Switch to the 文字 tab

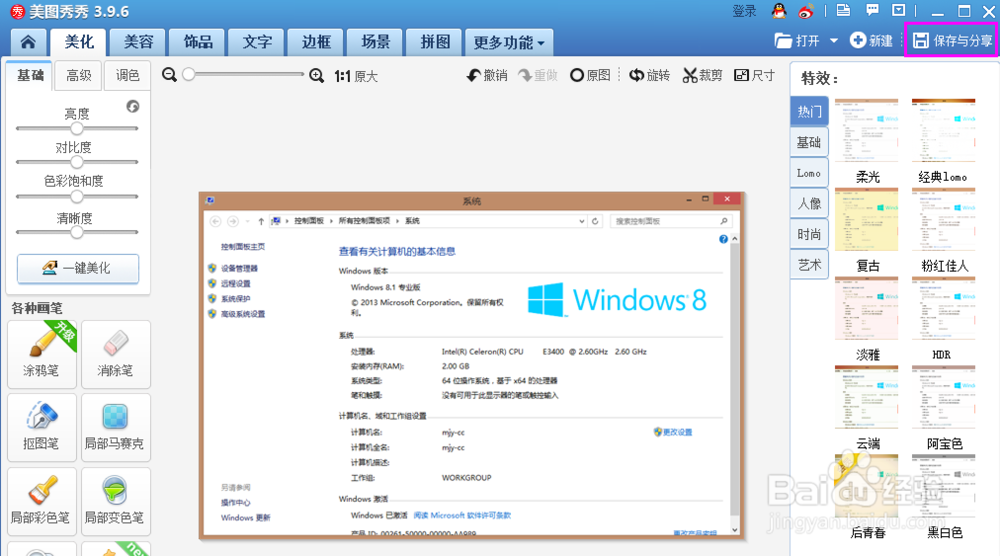click(257, 42)
